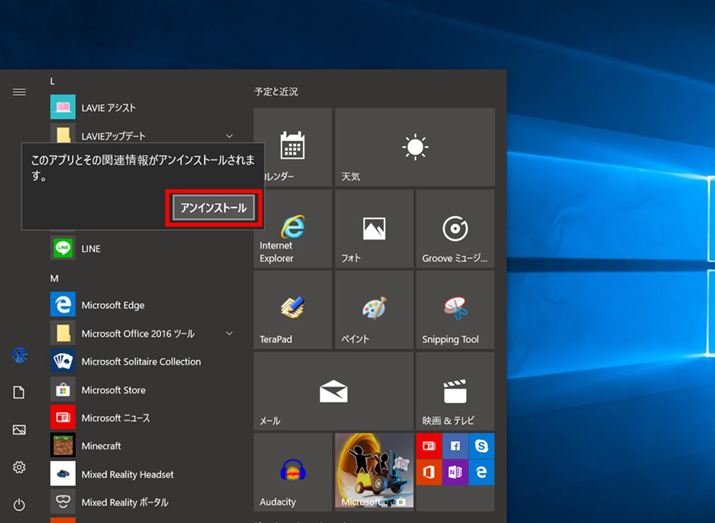Launch Minecraft from the app list

pos(100,446)
